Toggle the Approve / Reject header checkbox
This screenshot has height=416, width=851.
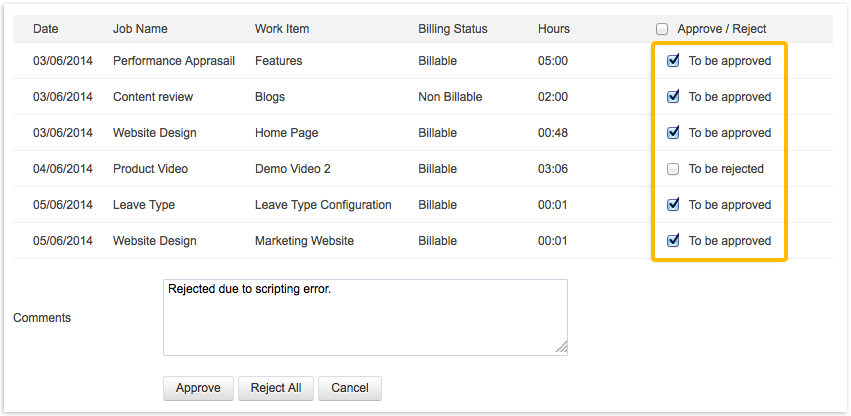click(x=662, y=29)
